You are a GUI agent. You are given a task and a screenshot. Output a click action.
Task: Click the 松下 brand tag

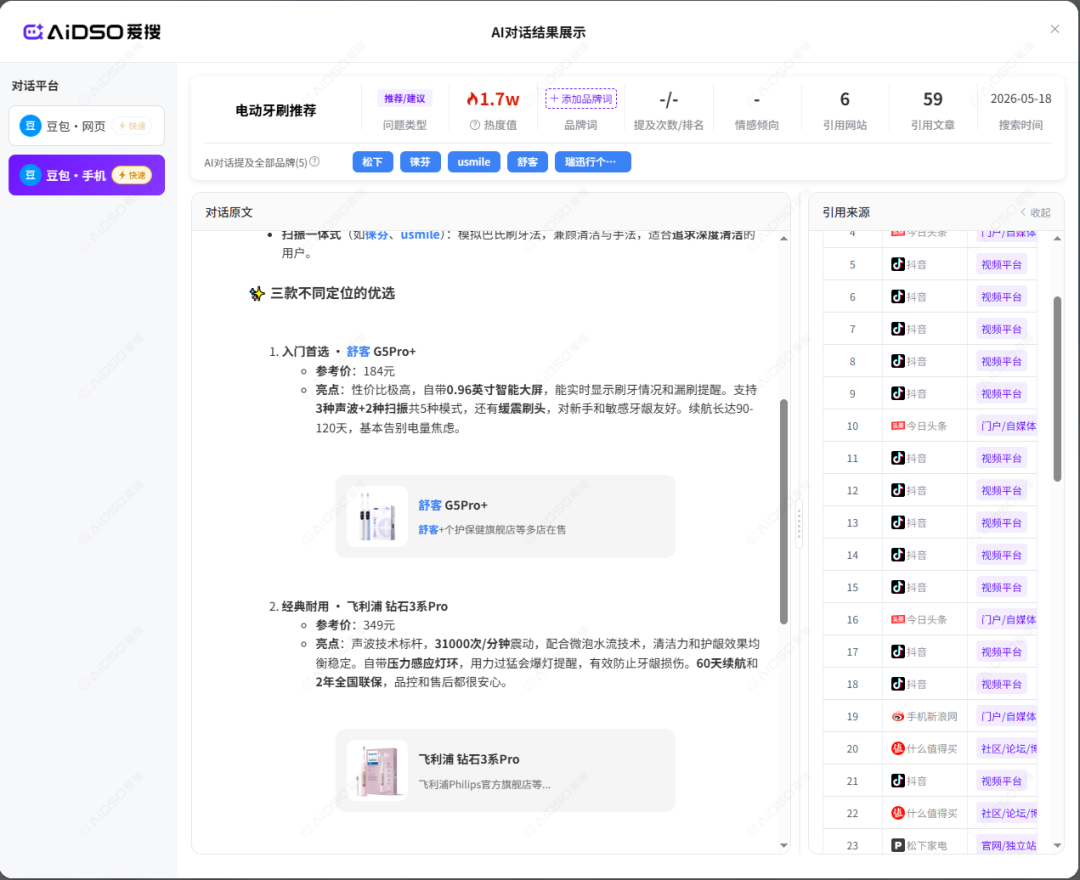pos(373,162)
